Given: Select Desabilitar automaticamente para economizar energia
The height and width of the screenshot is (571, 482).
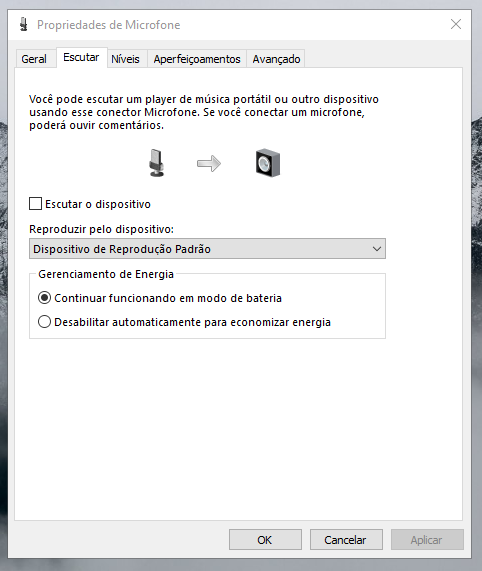Looking at the screenshot, I should coord(44,322).
